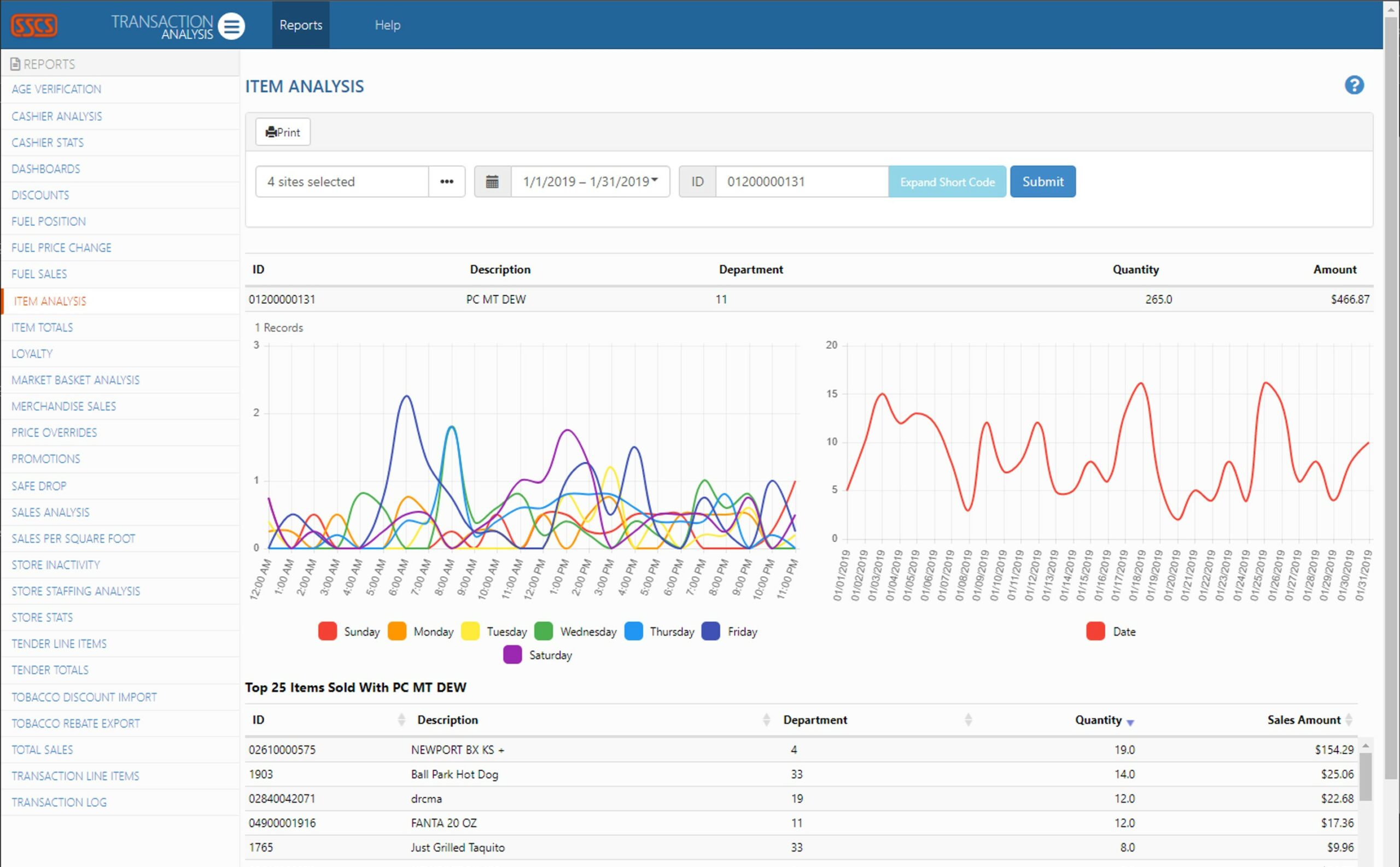
Task: Open site selector ellipsis button
Action: (446, 182)
